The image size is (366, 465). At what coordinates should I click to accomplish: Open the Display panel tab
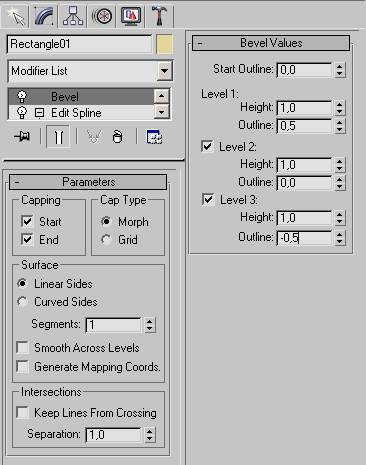[130, 16]
